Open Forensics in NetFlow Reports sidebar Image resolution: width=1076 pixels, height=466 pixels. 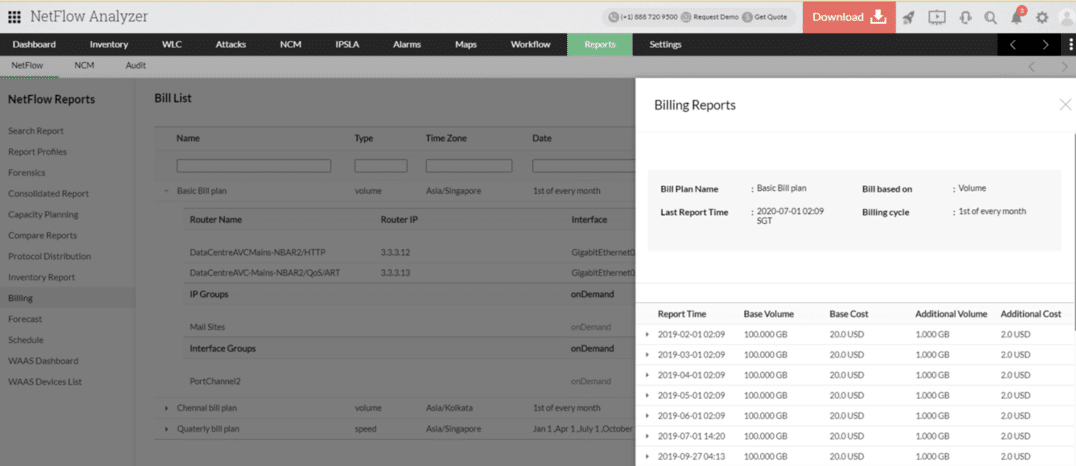click(29, 172)
